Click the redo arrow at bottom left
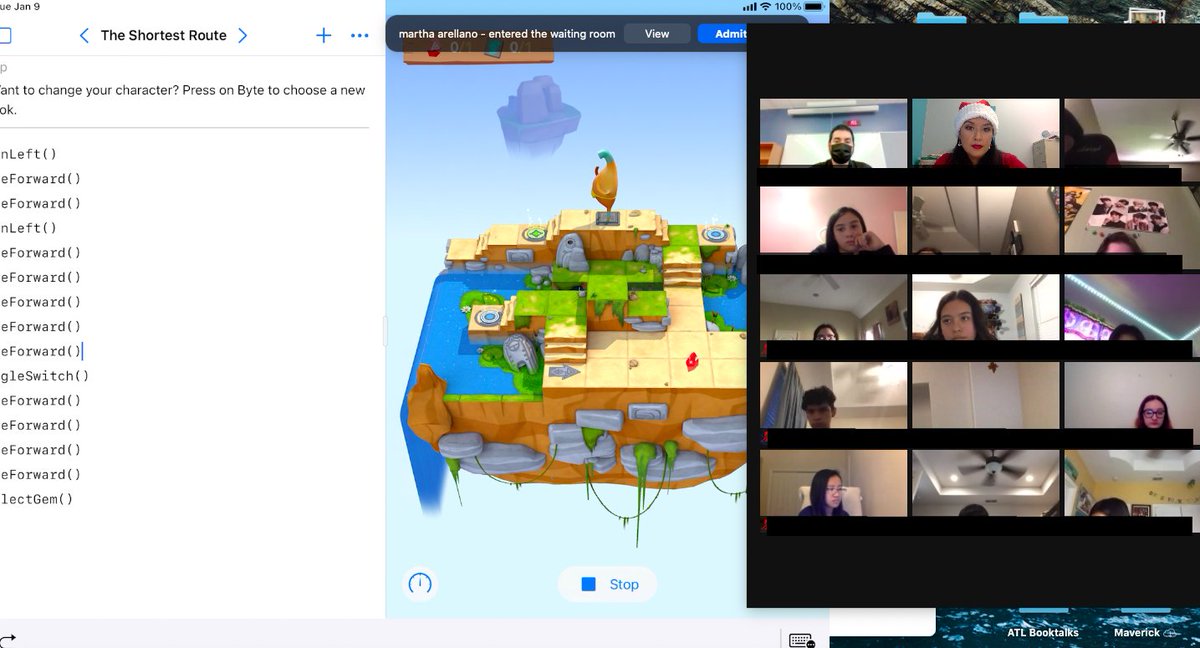The image size is (1200, 648). pos(8,640)
